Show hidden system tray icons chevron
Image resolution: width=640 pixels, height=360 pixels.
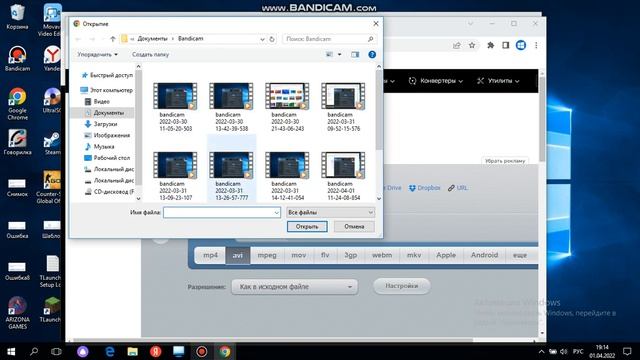pyautogui.click(x=541, y=351)
